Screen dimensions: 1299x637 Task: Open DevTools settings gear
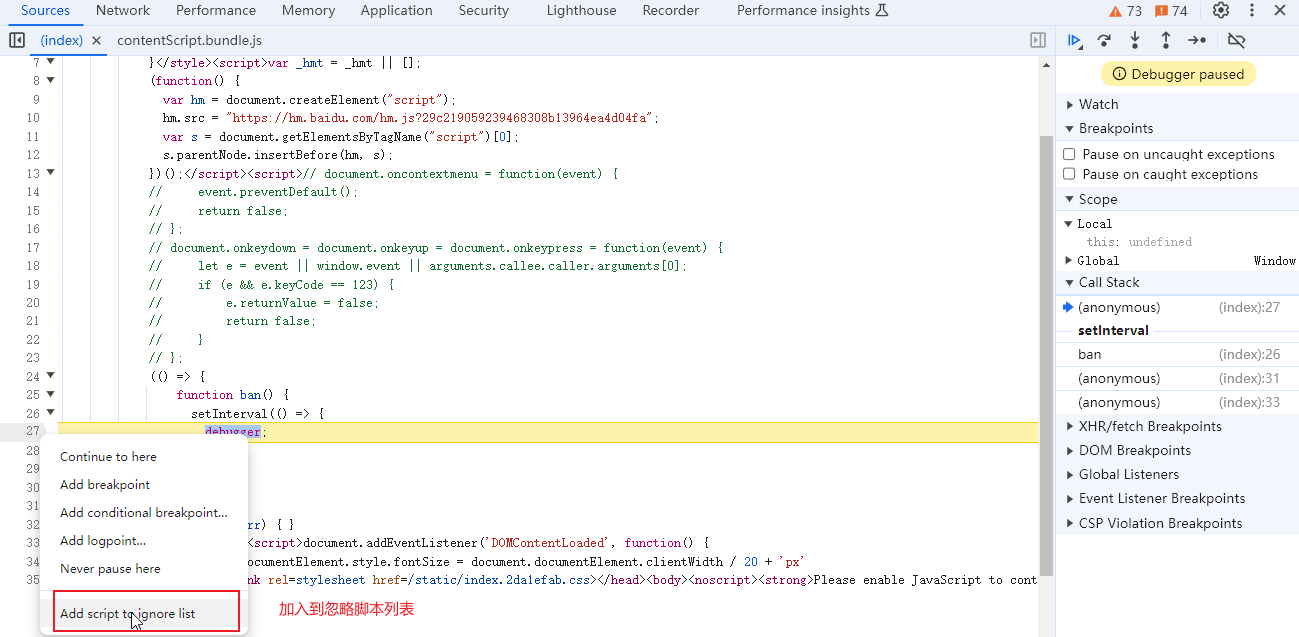(1221, 11)
